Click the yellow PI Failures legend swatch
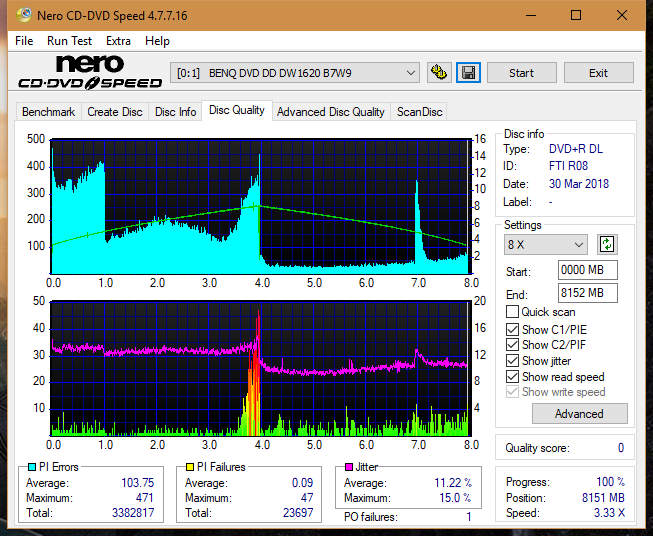The height and width of the screenshot is (536, 653). tap(190, 467)
